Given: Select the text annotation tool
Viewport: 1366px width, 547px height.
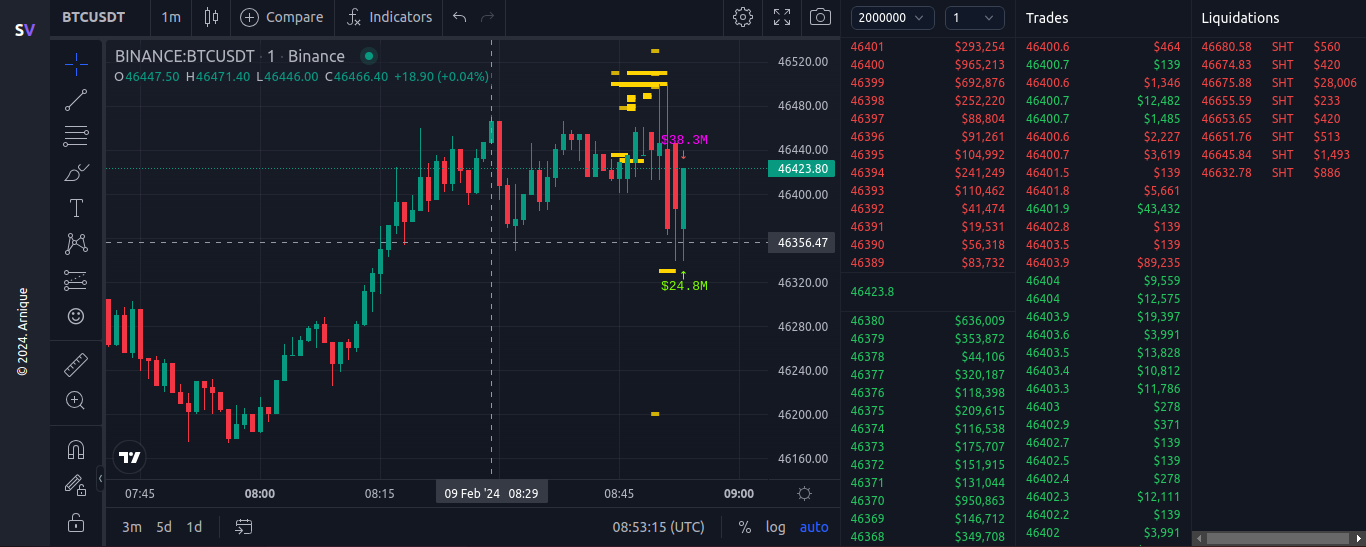Looking at the screenshot, I should 76,208.
